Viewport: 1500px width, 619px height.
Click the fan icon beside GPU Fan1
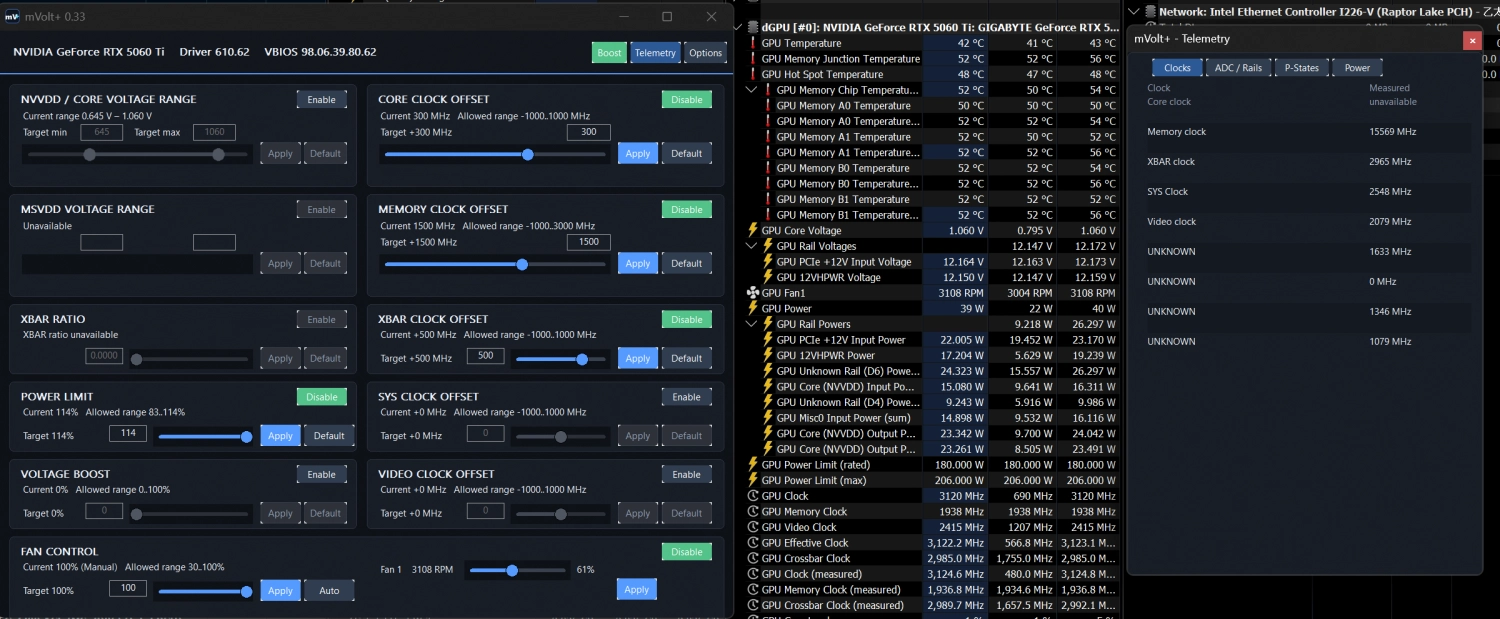click(753, 293)
